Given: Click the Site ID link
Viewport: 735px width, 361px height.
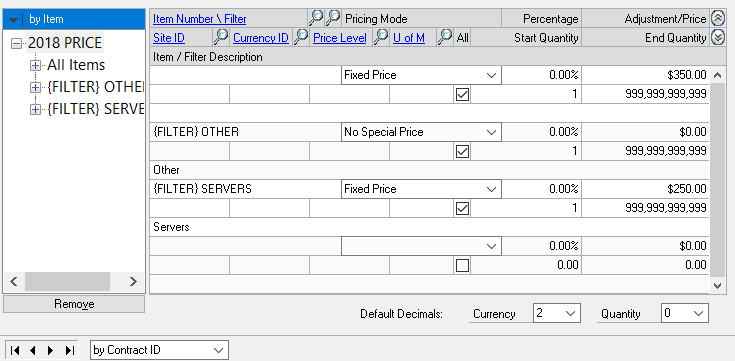Looking at the screenshot, I should 169,38.
